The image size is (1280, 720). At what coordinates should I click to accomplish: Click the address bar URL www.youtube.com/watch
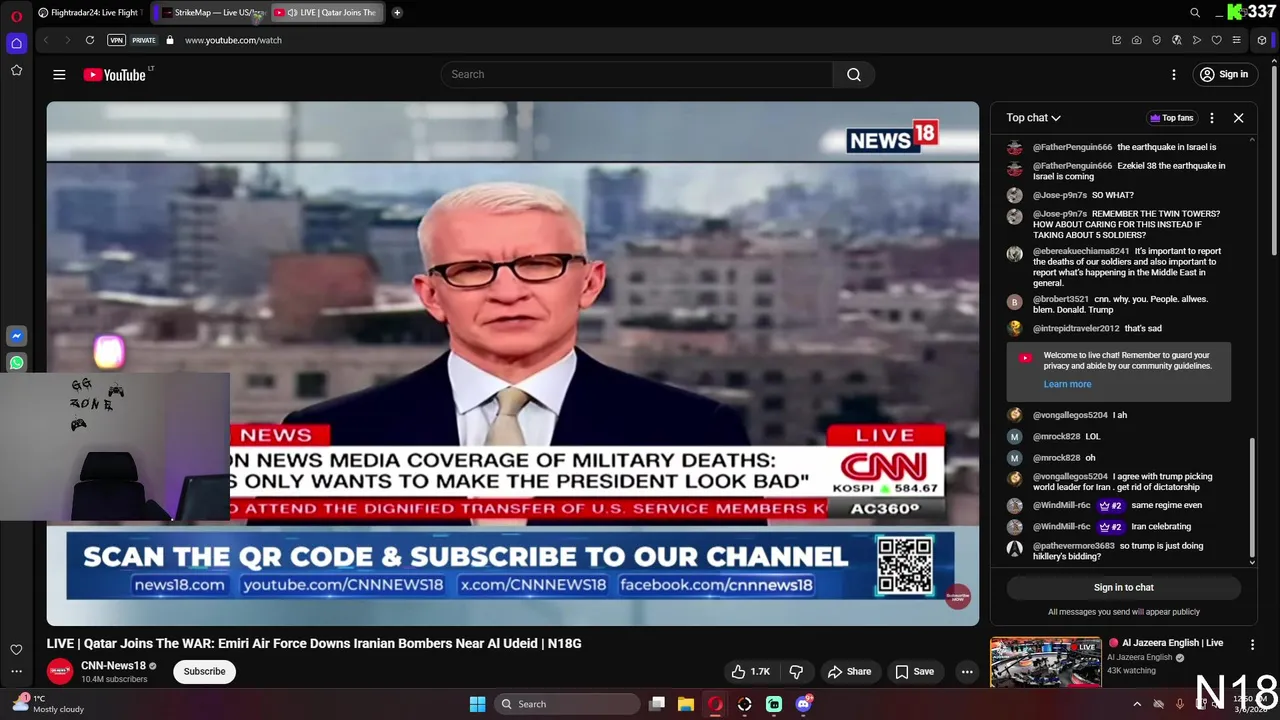point(233,40)
